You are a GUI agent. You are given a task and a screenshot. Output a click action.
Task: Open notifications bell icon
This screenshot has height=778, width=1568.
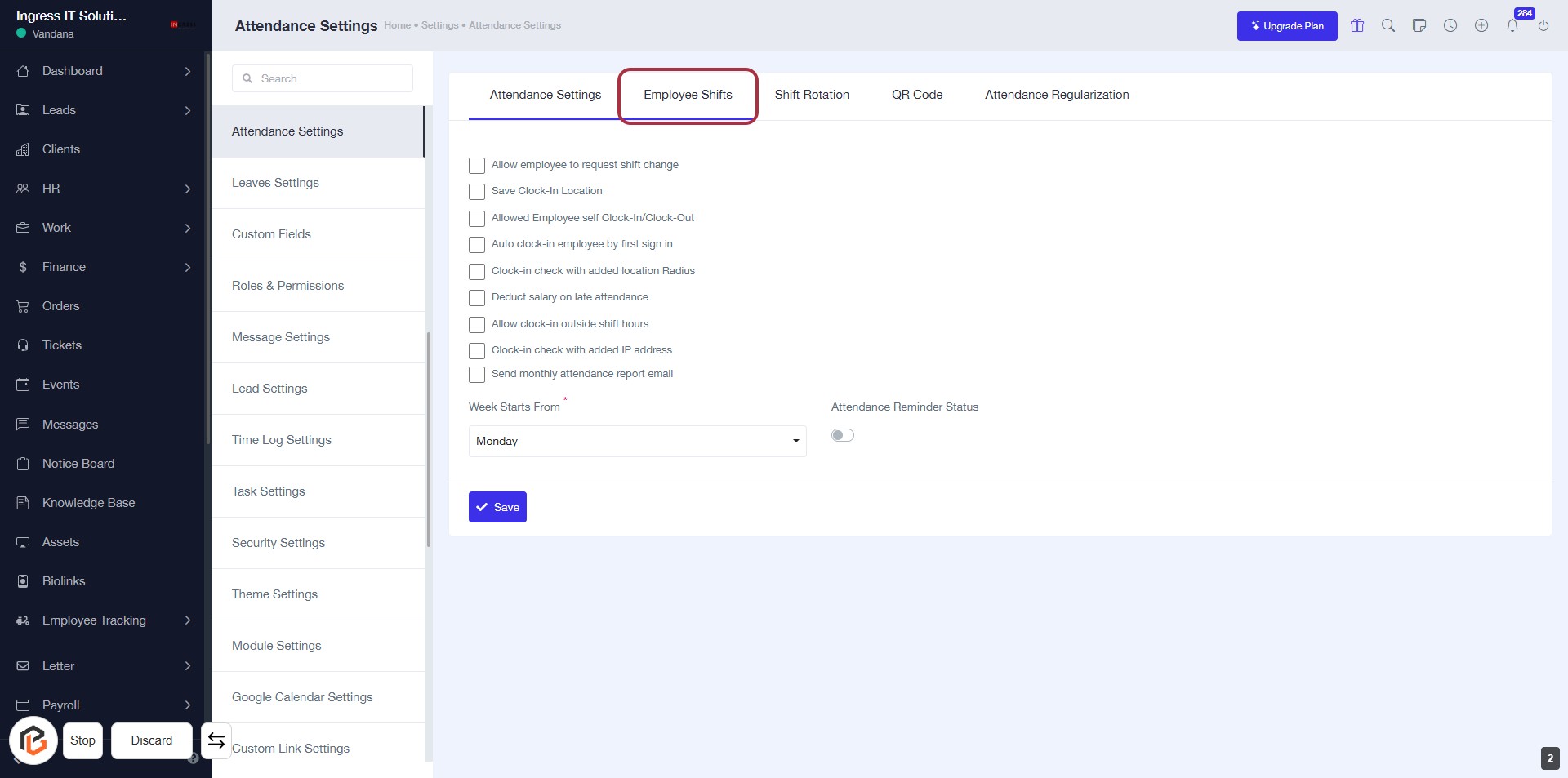(x=1512, y=25)
